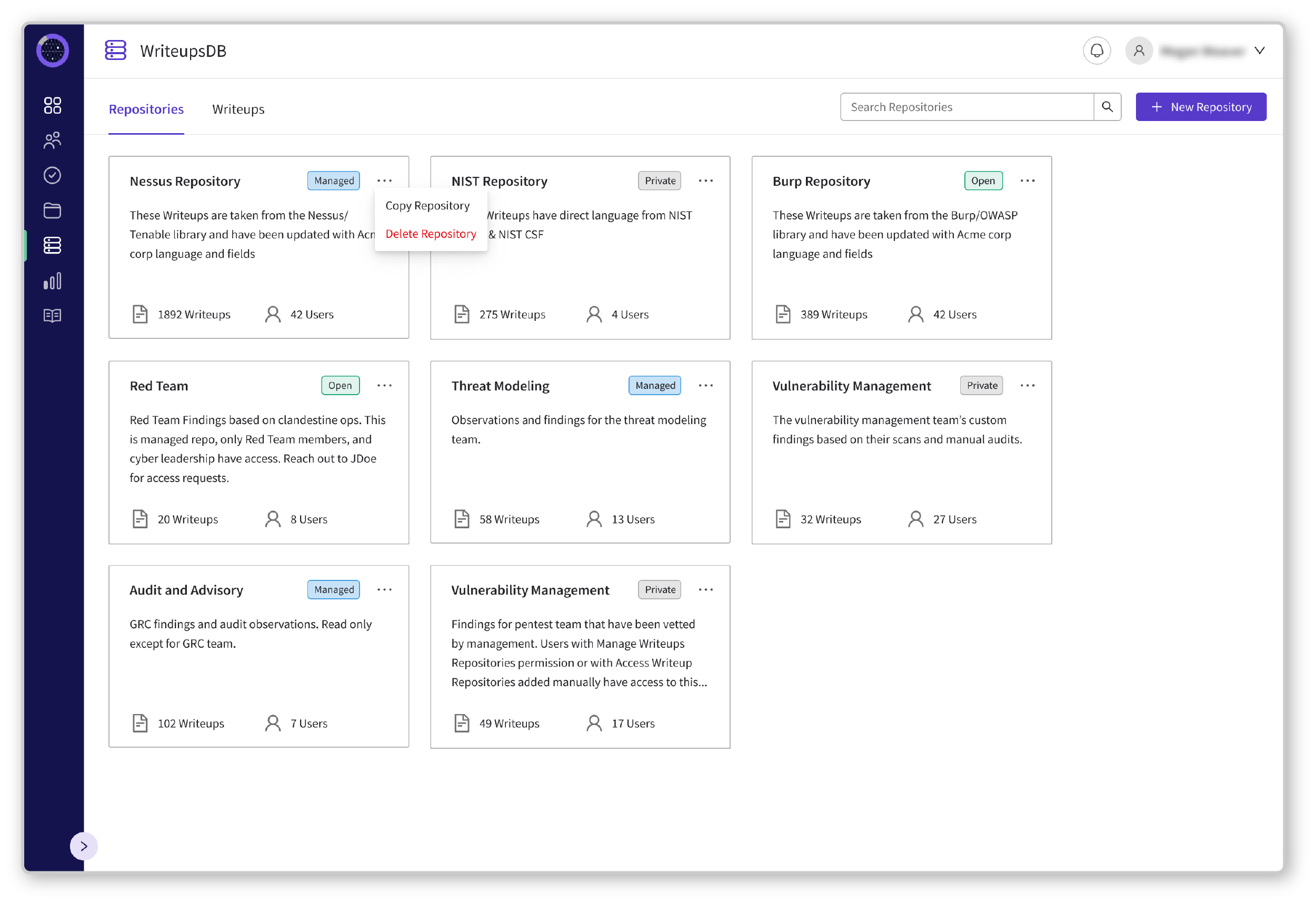1316x904 pixels.
Task: Open the Burp Repository title
Action: 822,181
